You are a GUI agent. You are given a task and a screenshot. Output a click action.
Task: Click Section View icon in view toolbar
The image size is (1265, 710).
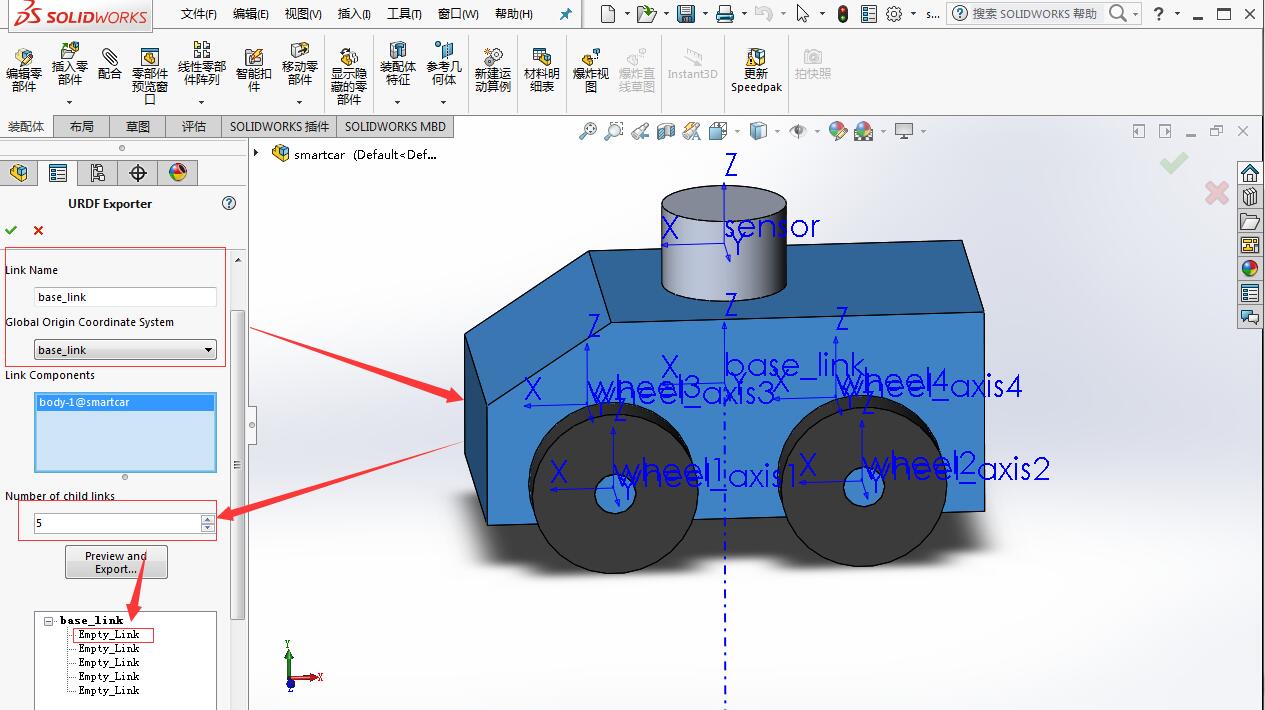666,131
